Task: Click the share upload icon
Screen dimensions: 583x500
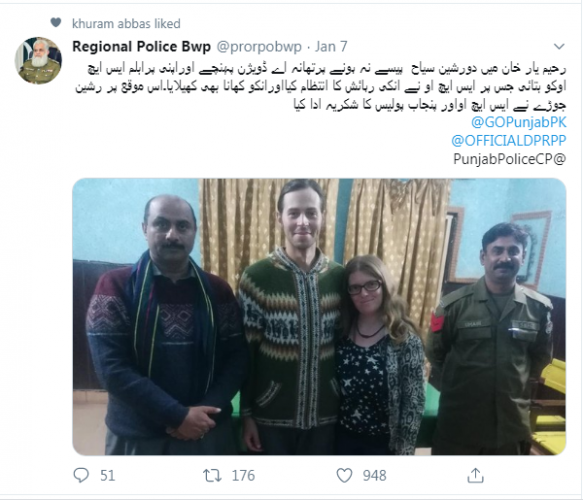Action: (x=475, y=475)
